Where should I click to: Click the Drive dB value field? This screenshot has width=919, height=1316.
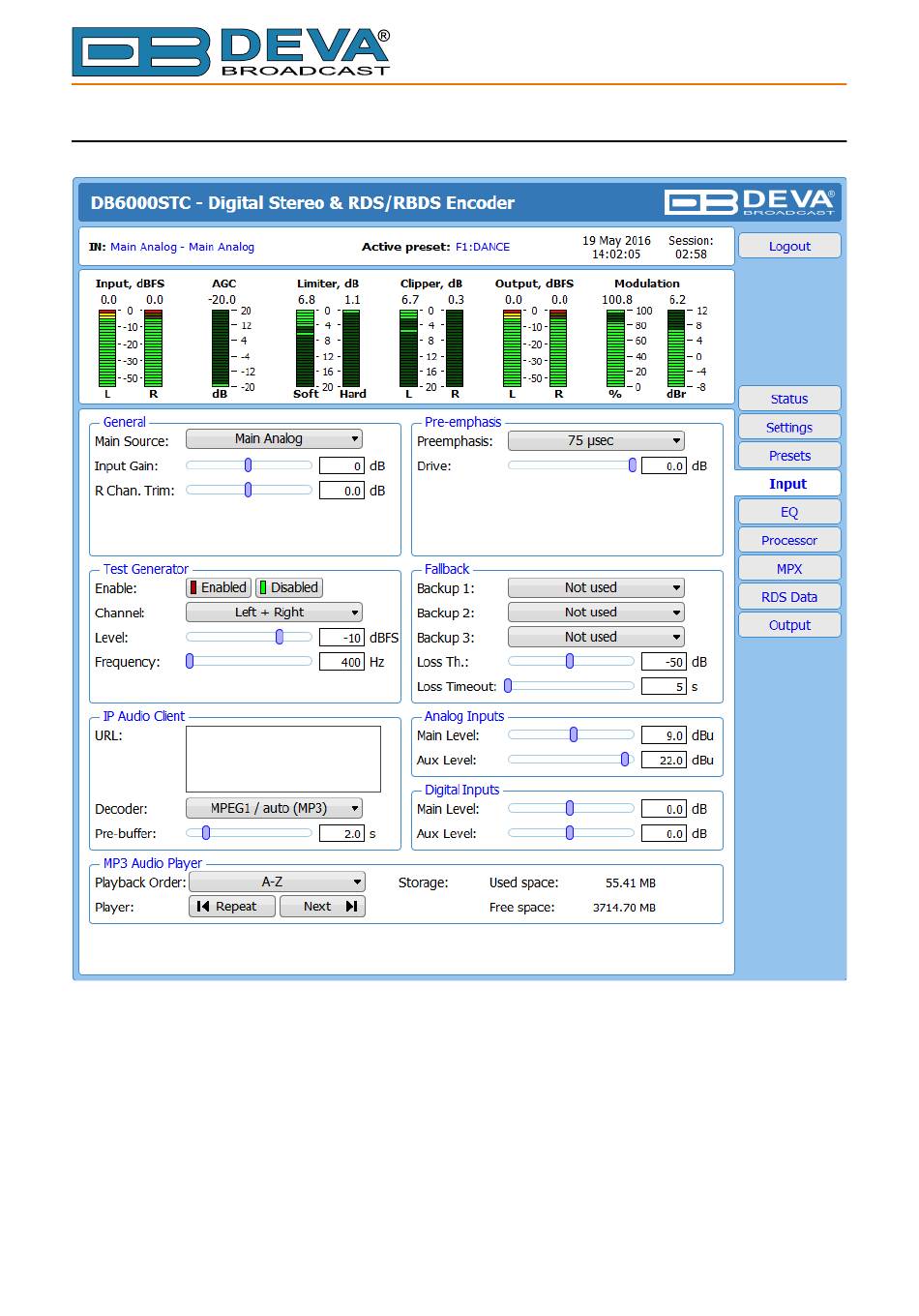click(x=664, y=466)
